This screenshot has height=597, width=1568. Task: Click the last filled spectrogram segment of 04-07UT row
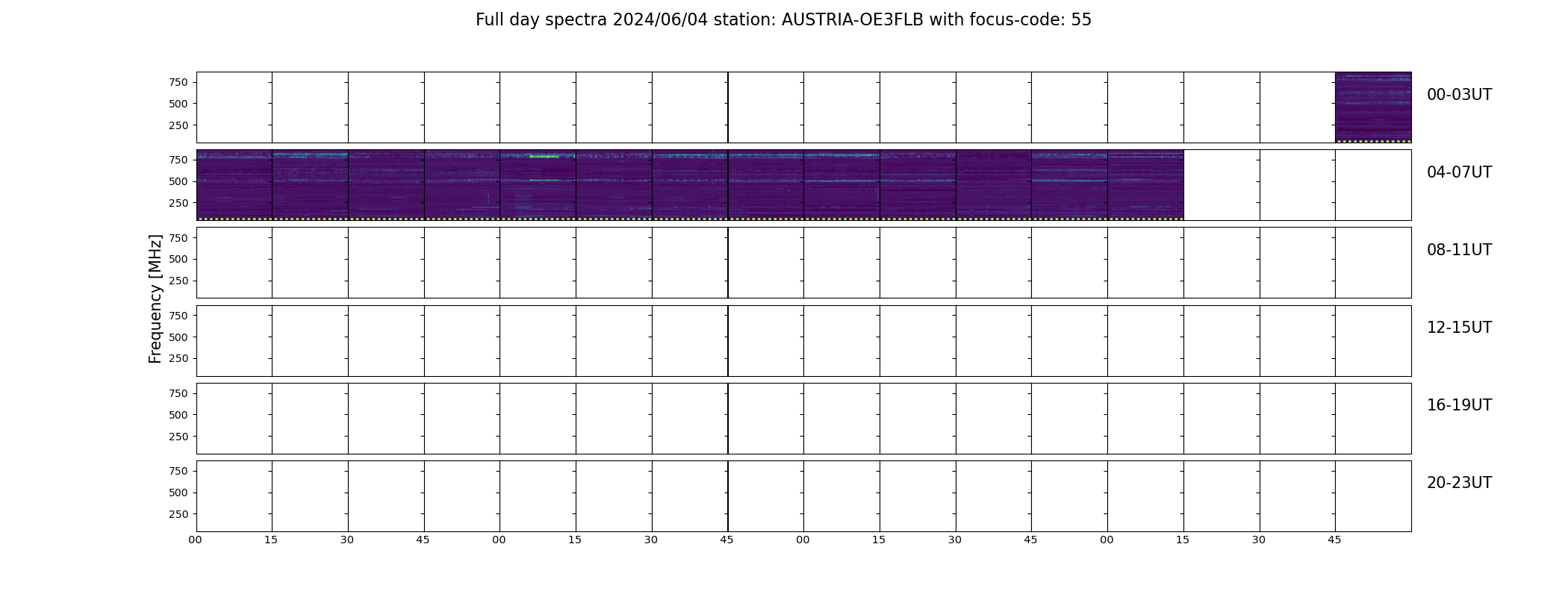click(1145, 185)
